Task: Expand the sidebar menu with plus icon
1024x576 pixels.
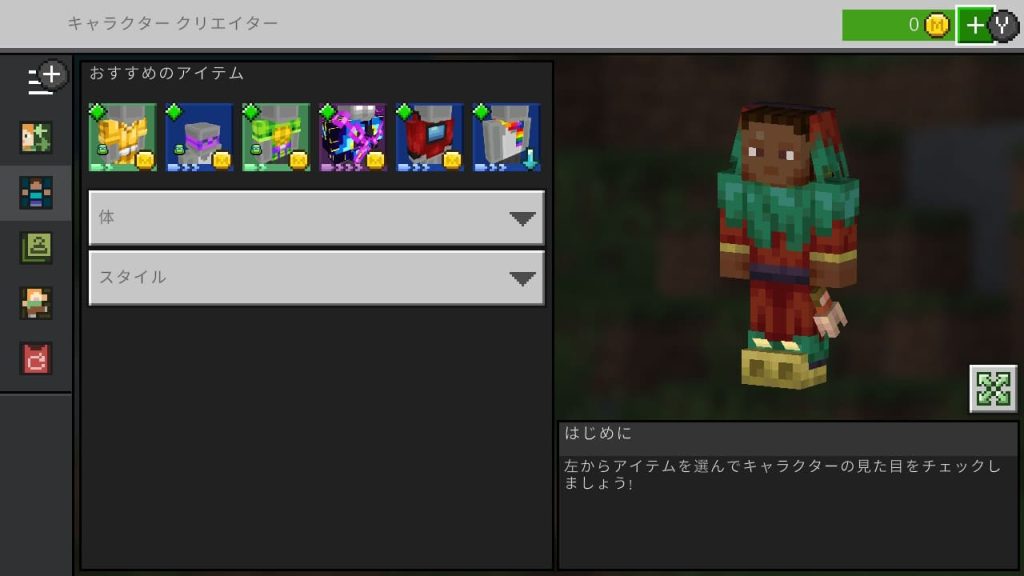Action: click(42, 79)
